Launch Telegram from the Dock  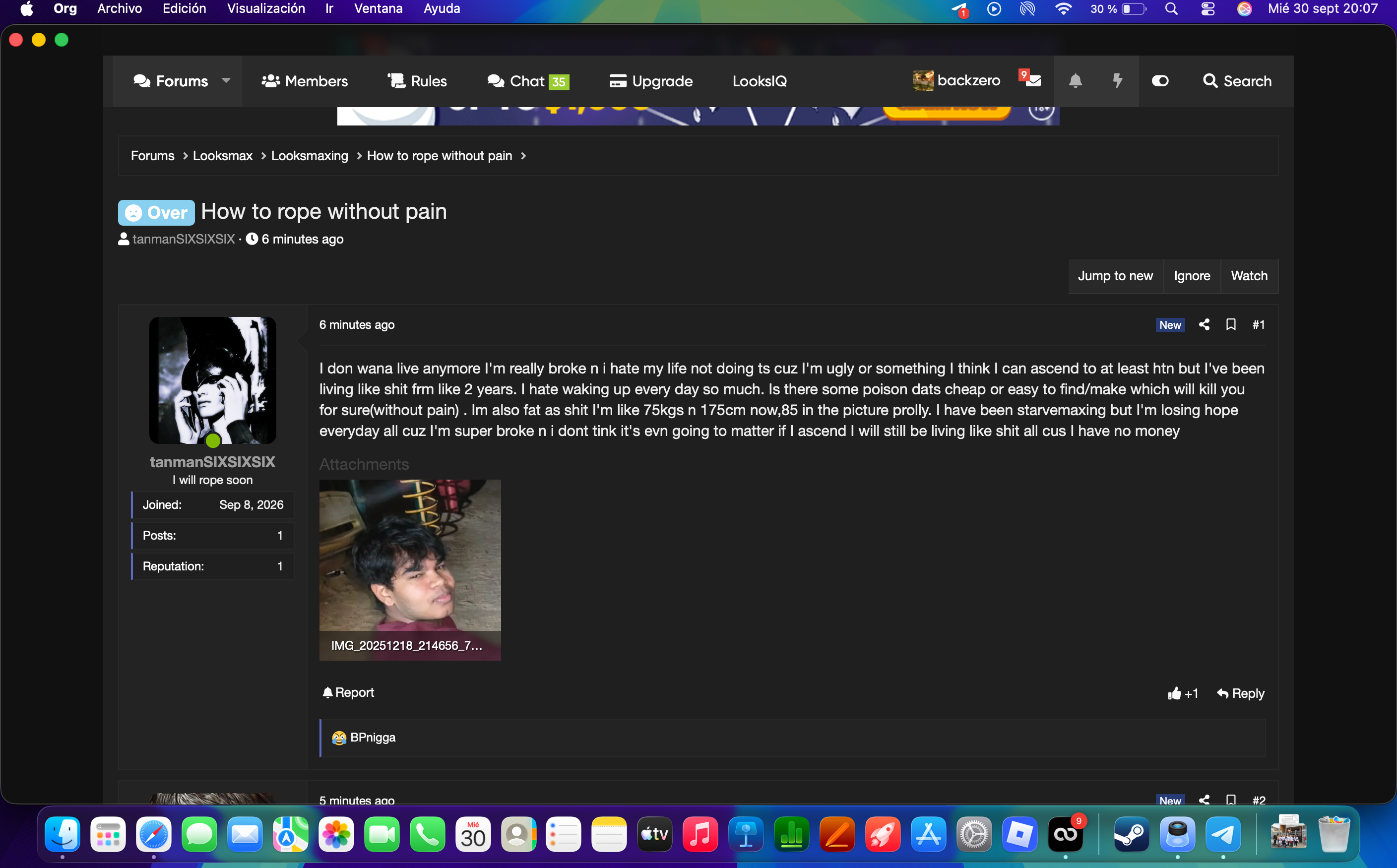1222,834
